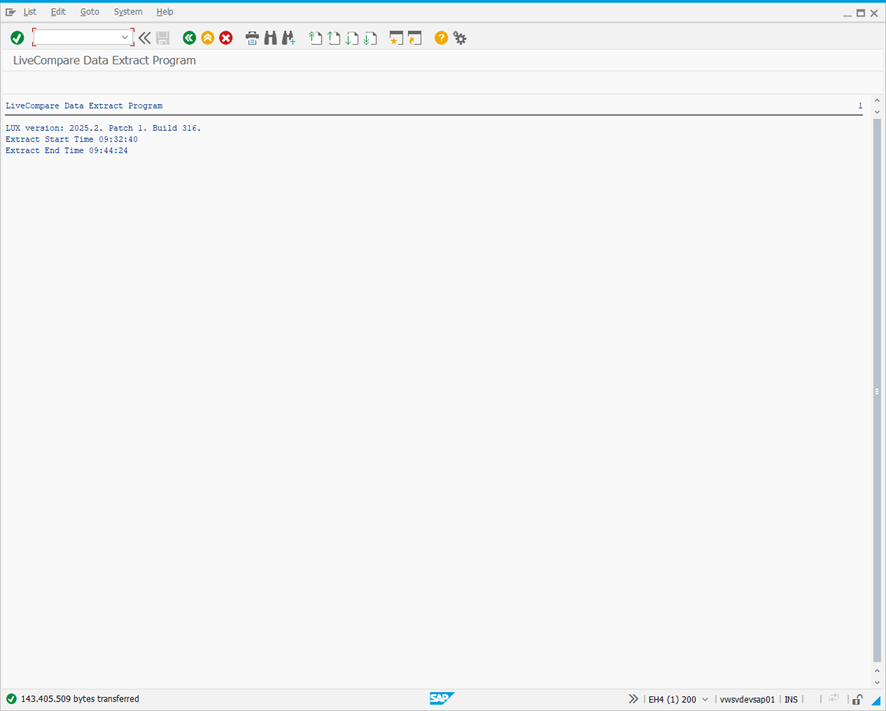Open the command field dropdown

124,37
